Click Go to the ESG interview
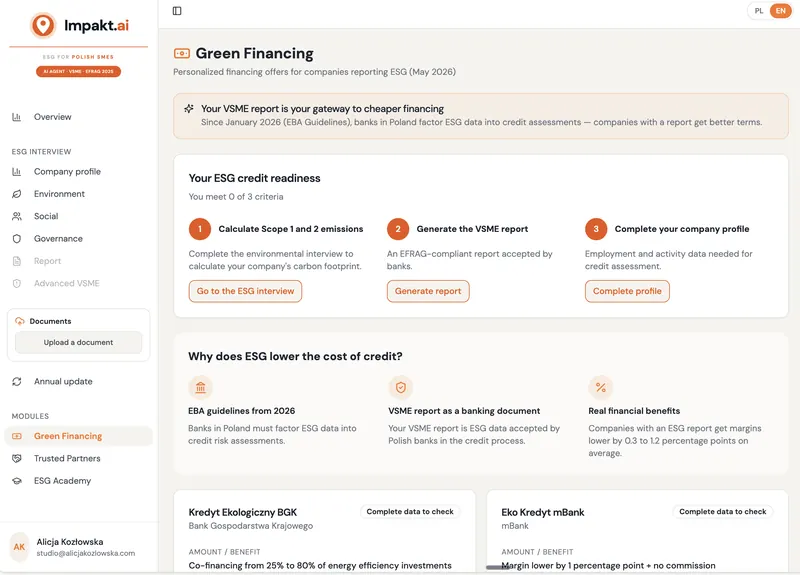Screen dimensions: 800x575 (x=245, y=291)
